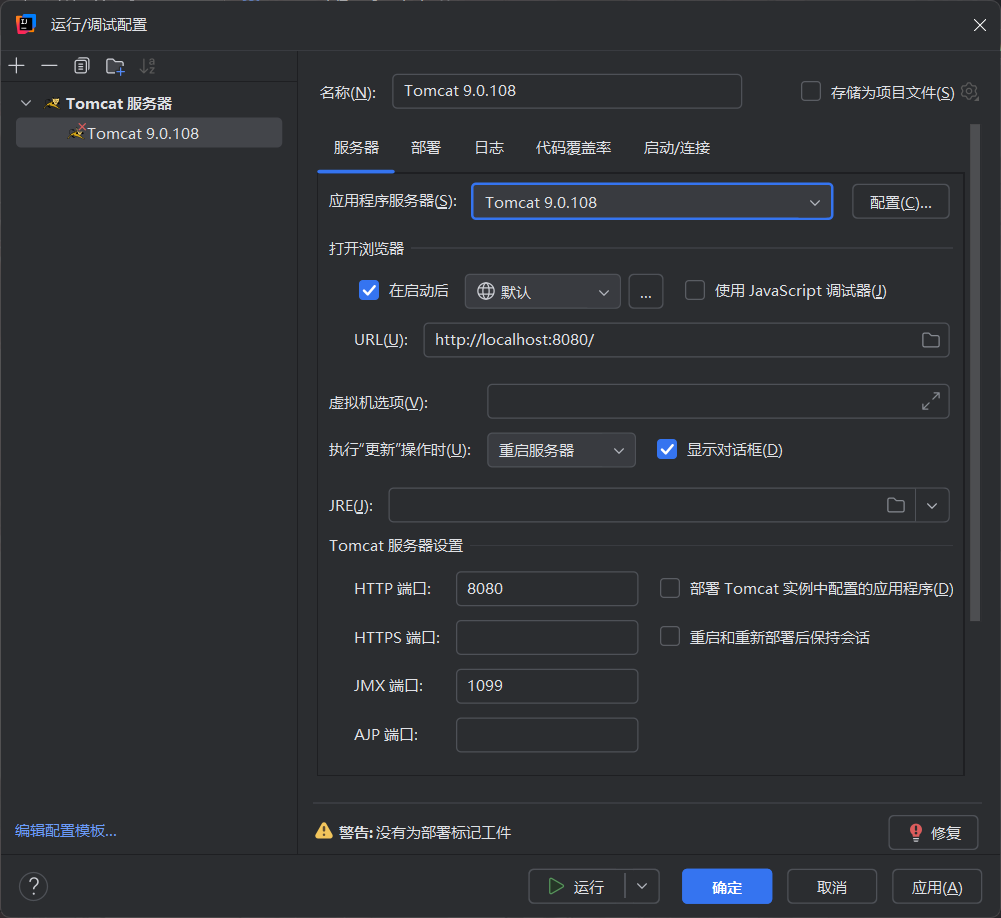The height and width of the screenshot is (918, 1001).
Task: Open 应用程序服务器 Tomcat 9.0.108 dropdown
Action: 652,202
